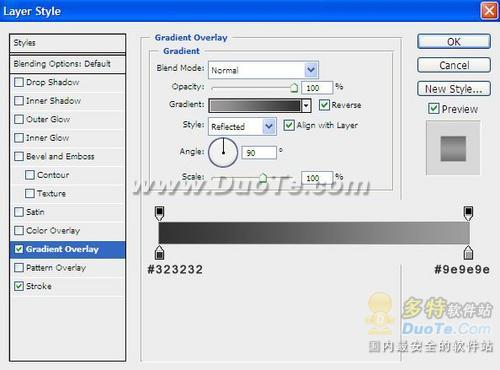Select the #323232 bottom color stop
500x370 pixels.
160,253
